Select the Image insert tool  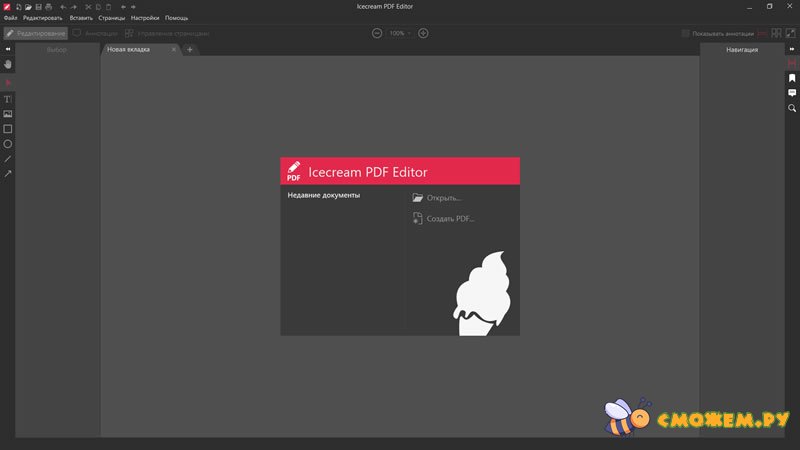8,114
